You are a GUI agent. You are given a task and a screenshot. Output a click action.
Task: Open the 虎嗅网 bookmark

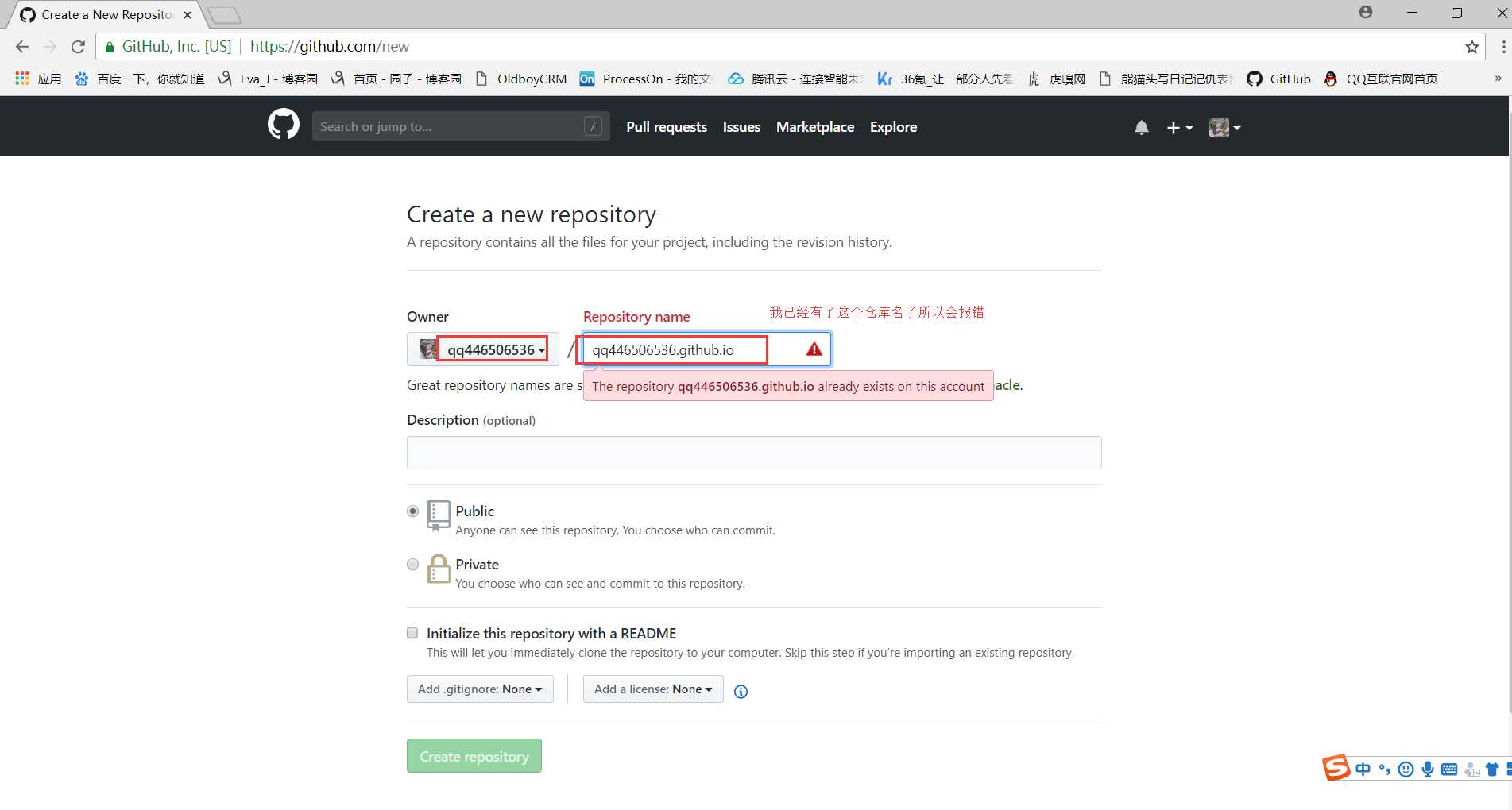(x=1057, y=79)
